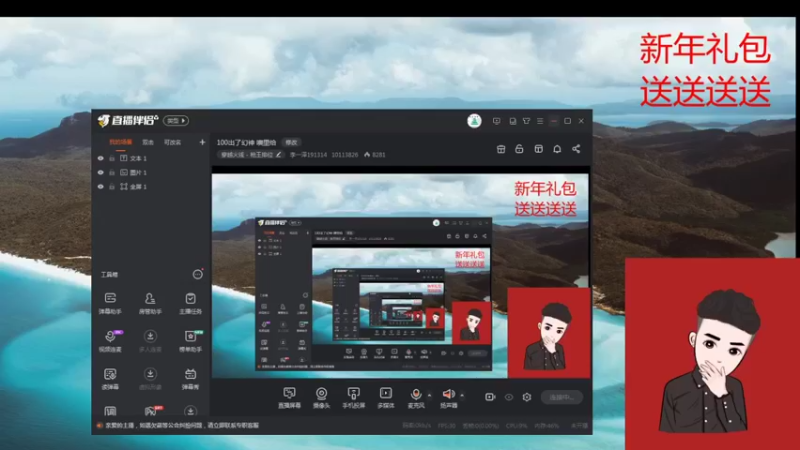Add a 摄像头 camera source
This screenshot has height=450, width=800.
click(x=321, y=397)
